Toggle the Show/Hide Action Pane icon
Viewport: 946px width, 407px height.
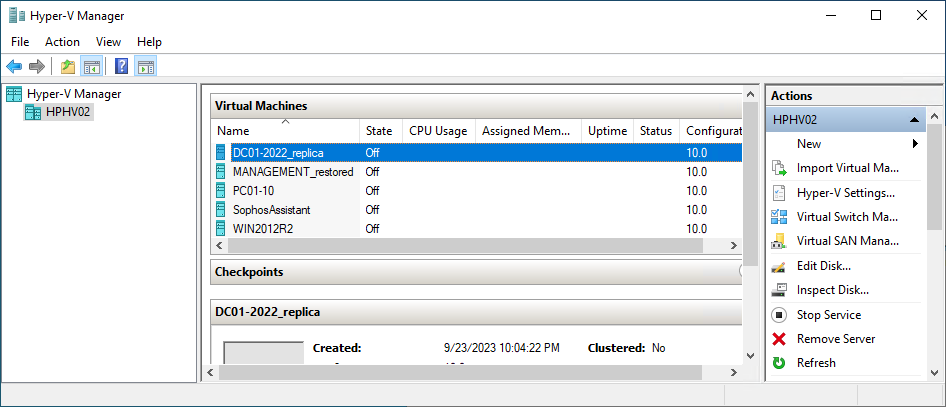click(146, 67)
